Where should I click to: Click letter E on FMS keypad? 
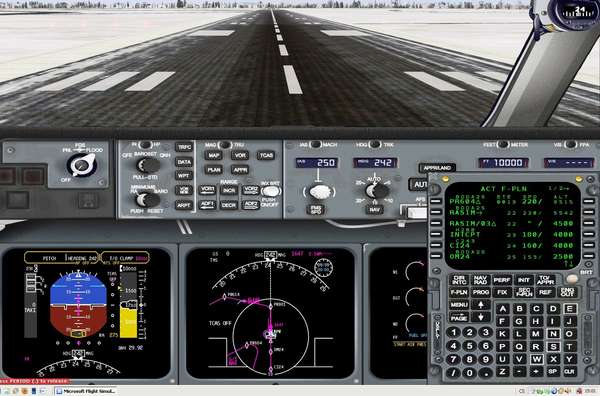point(570,309)
